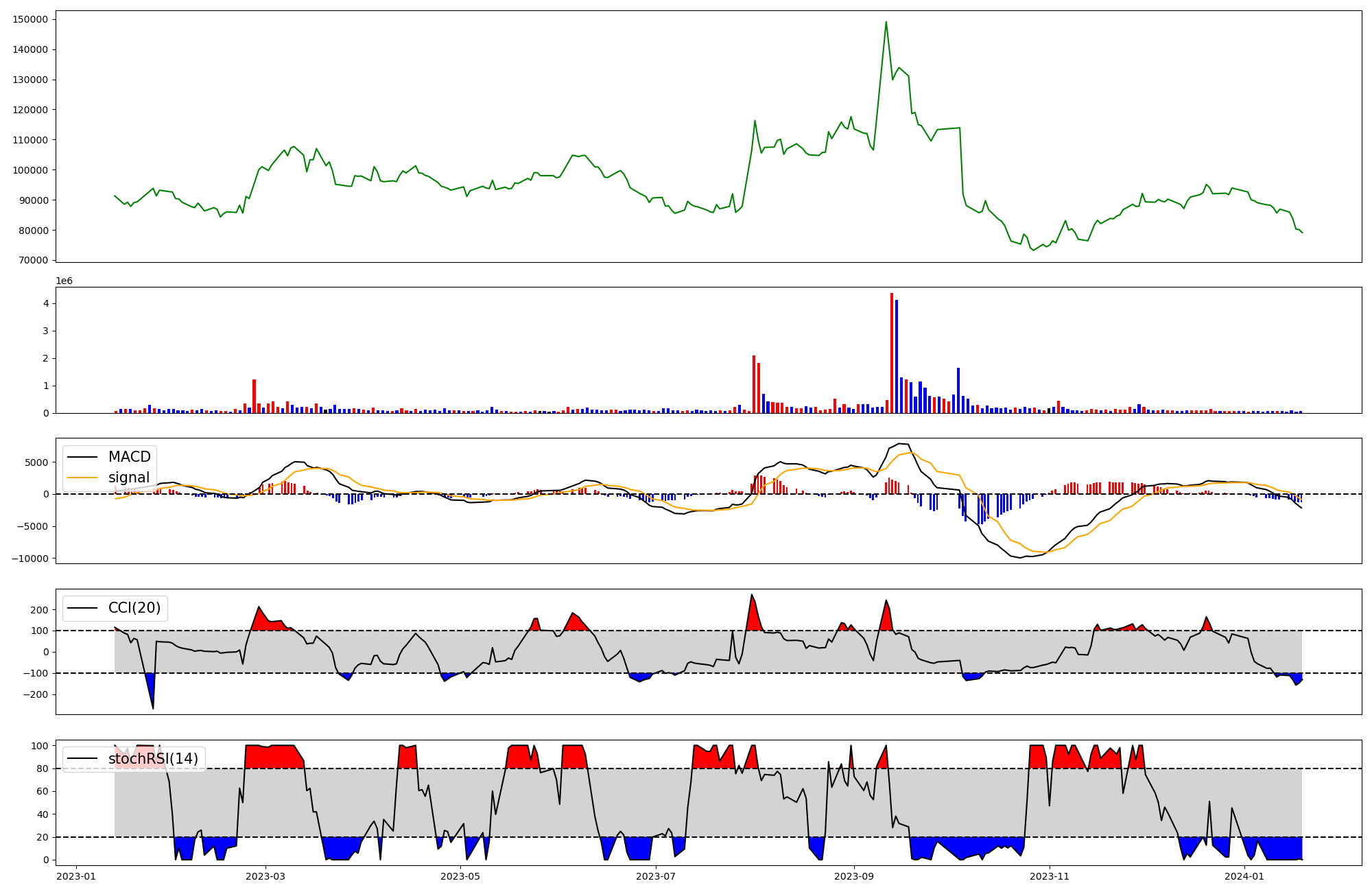1372x892 pixels.
Task: Click the 2023-11 x-axis date label
Action: [1050, 876]
